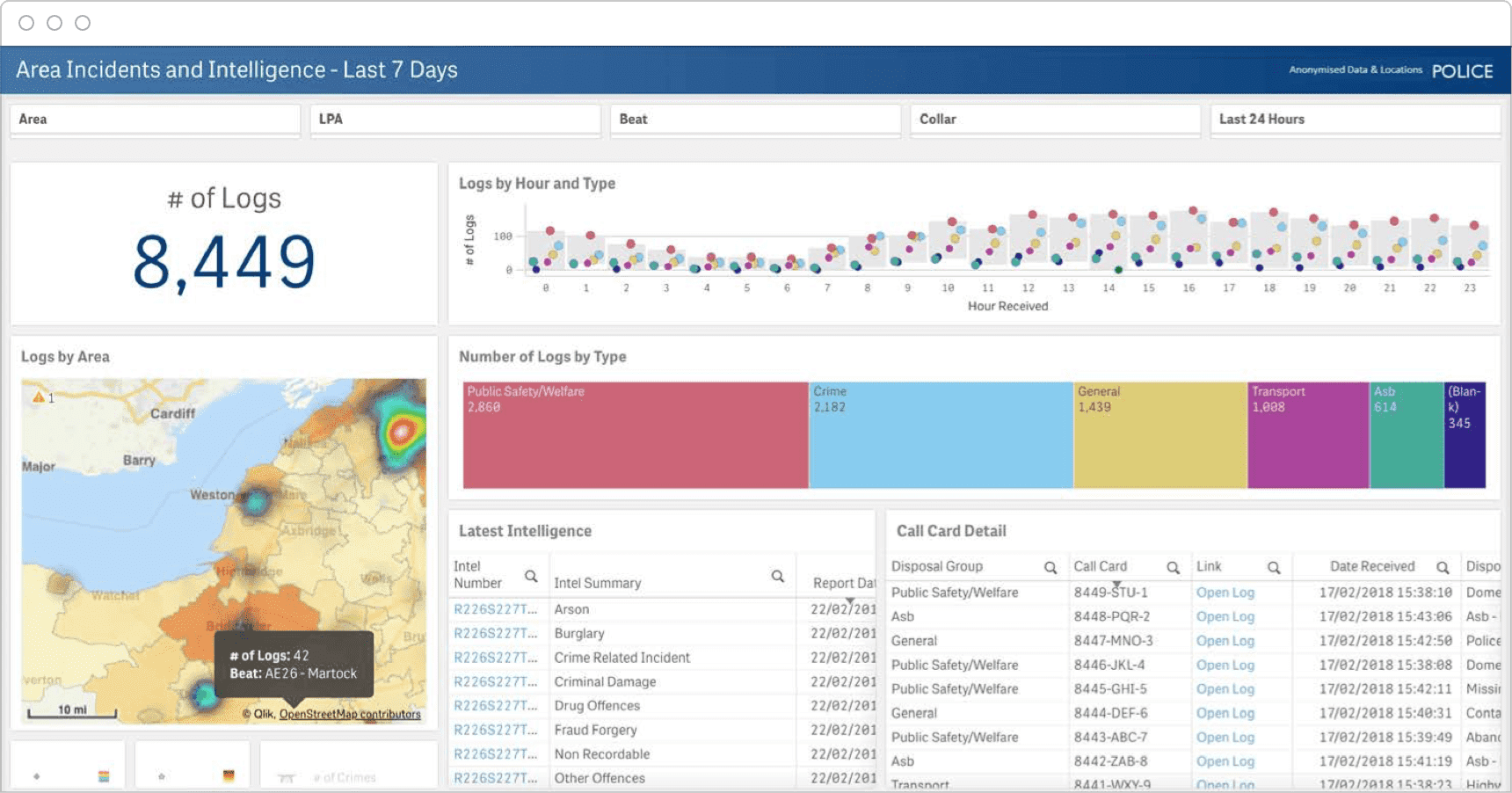Screen dimensions: 1512x793
Task: Click the red heatmap hotspot on map
Action: [402, 431]
